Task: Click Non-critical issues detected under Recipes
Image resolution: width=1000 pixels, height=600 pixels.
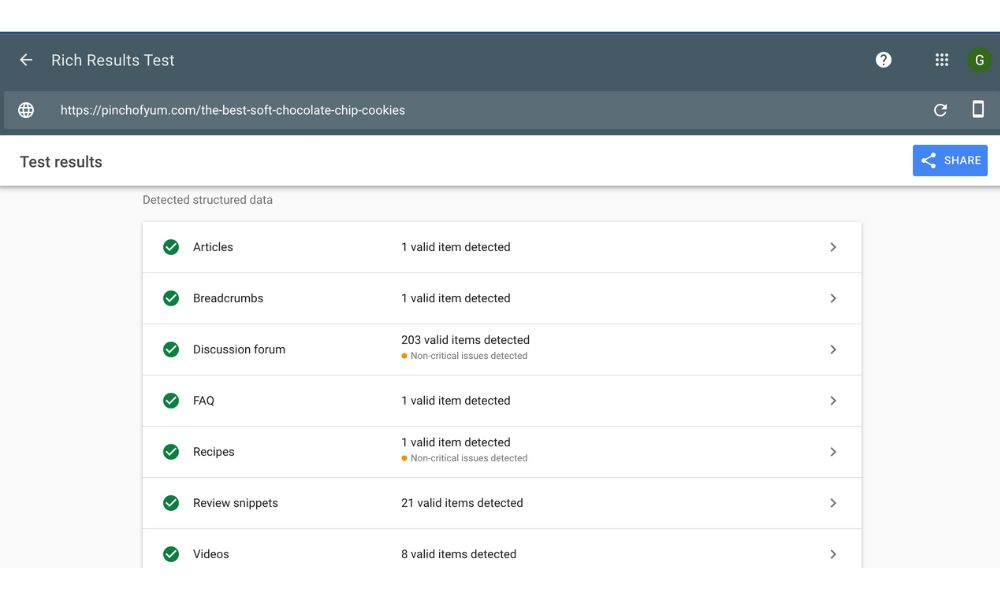Action: pos(469,458)
